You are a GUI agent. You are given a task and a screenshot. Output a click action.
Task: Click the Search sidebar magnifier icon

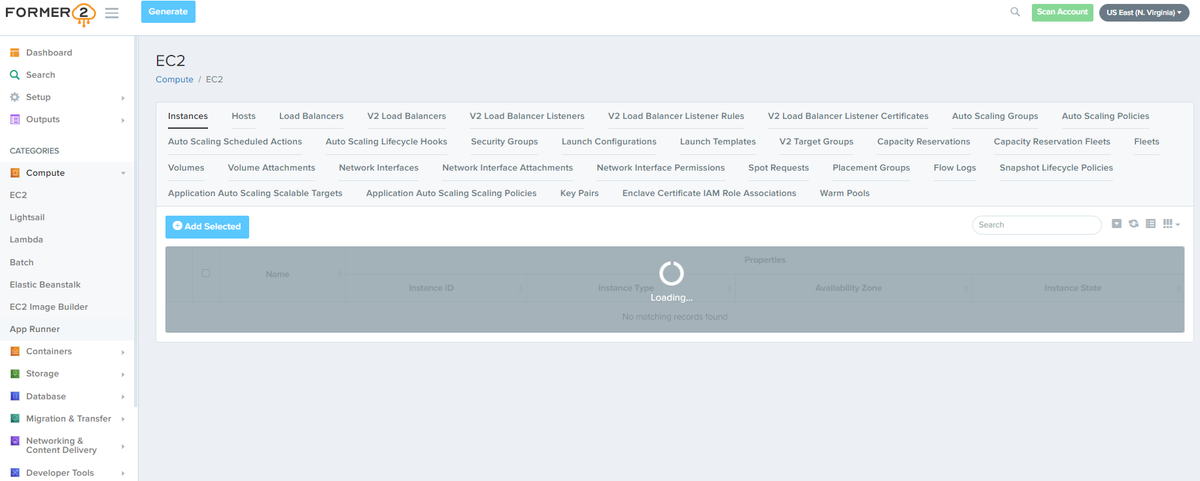(15, 75)
